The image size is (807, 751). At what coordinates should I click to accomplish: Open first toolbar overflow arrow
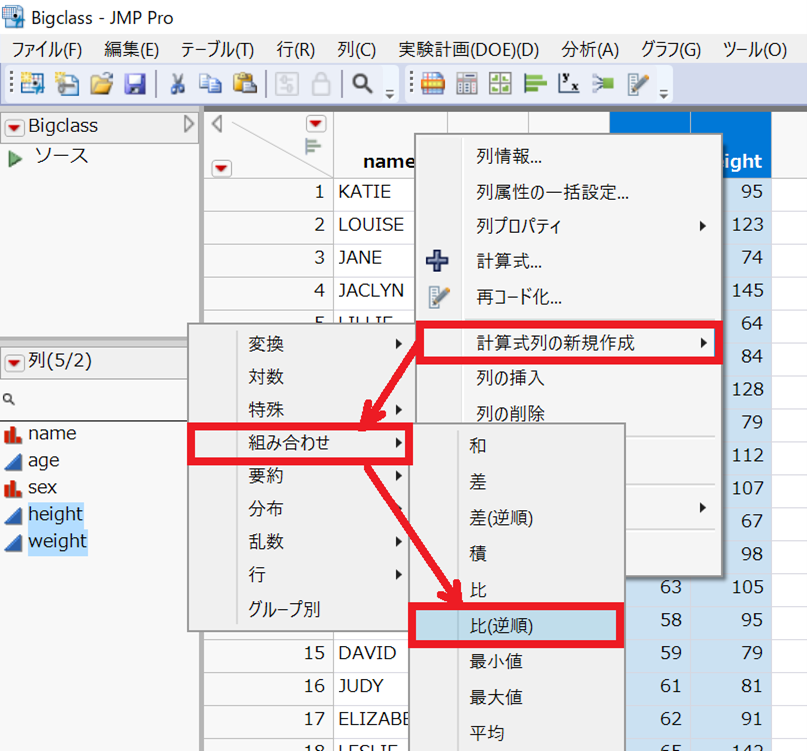pyautogui.click(x=390, y=94)
